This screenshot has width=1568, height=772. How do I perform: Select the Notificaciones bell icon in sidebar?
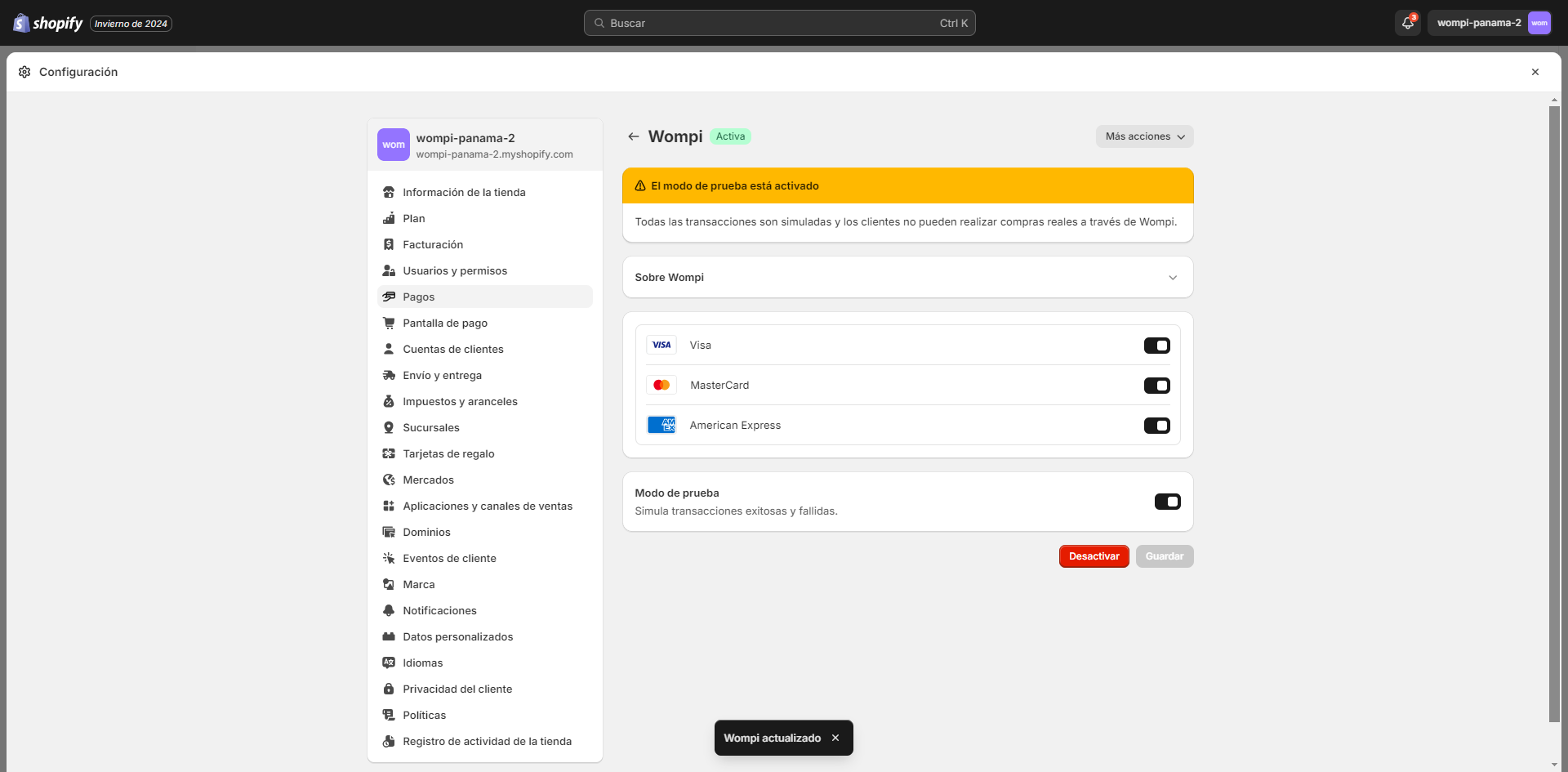click(390, 610)
